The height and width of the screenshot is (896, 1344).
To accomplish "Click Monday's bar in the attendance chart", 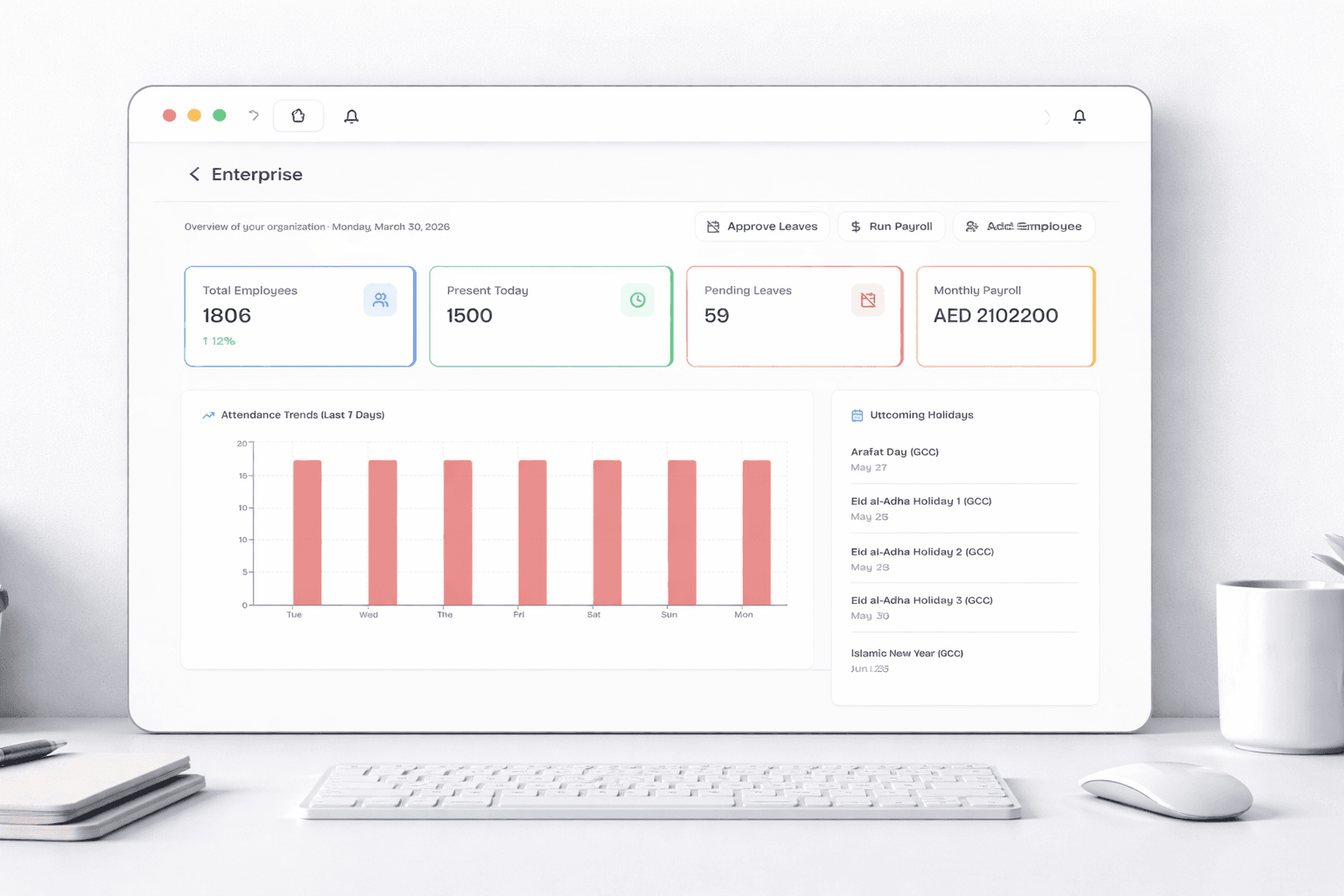I will [754, 529].
